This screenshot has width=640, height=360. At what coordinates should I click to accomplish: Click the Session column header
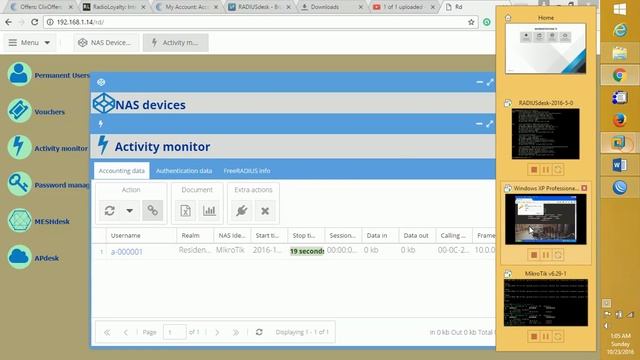point(343,236)
